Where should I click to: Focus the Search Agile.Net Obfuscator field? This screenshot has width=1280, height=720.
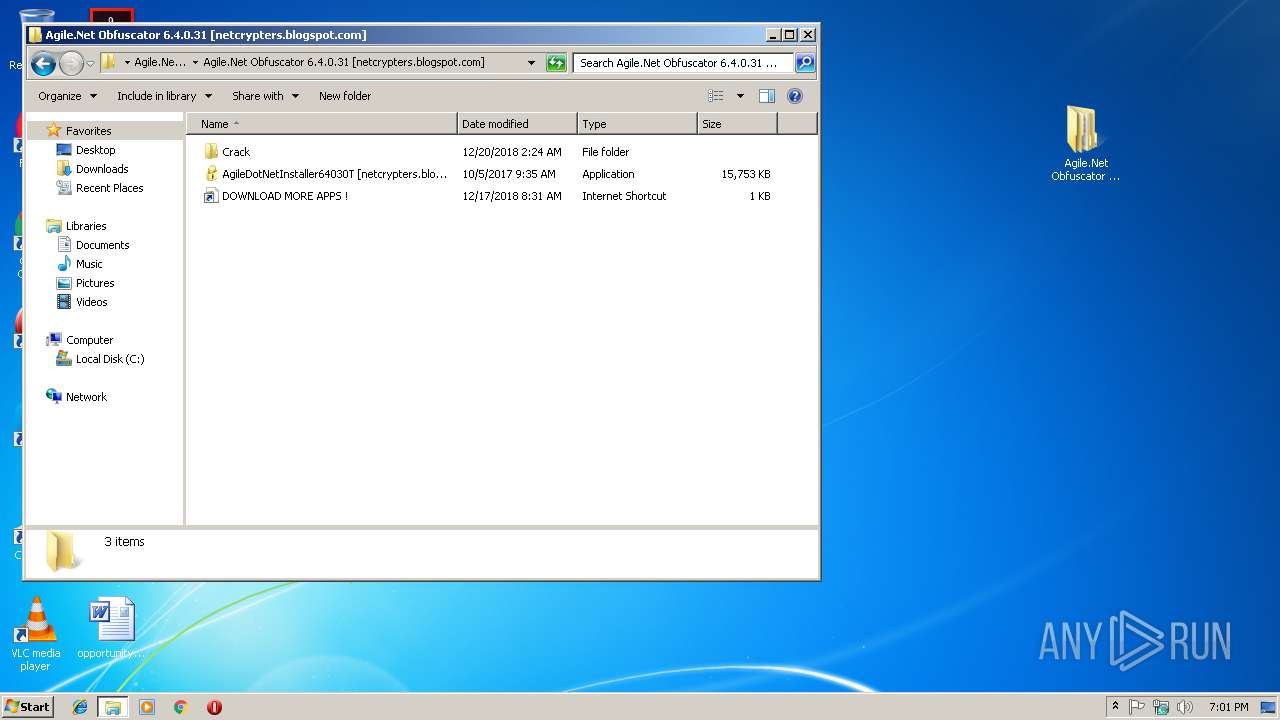coord(684,63)
